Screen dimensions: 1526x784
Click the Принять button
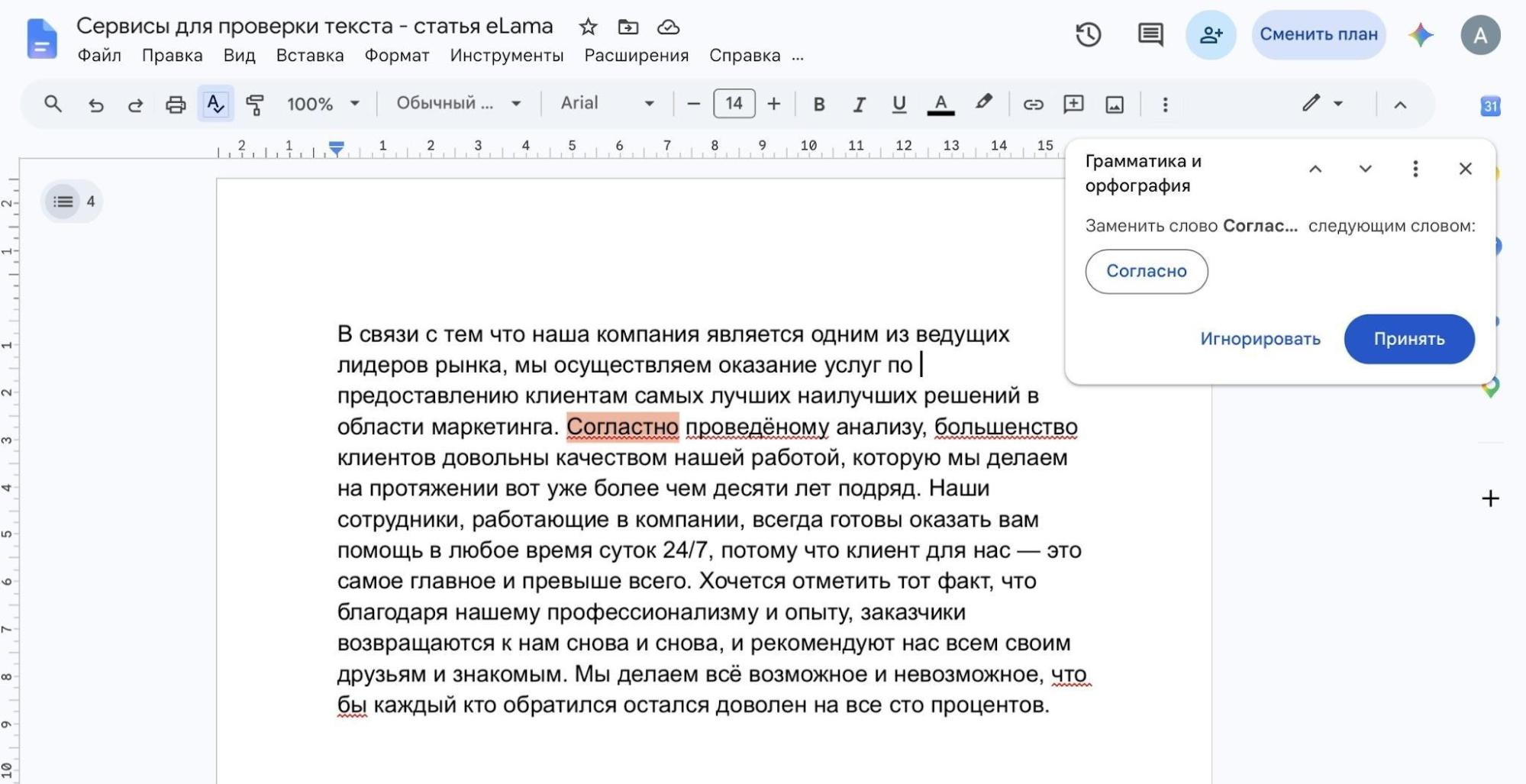click(1409, 339)
